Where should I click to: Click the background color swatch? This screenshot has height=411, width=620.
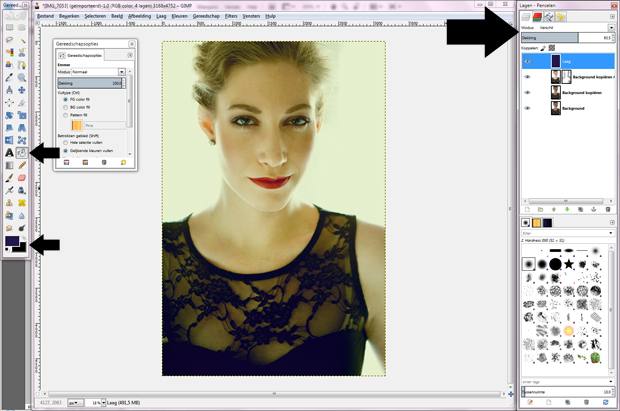tap(21, 247)
